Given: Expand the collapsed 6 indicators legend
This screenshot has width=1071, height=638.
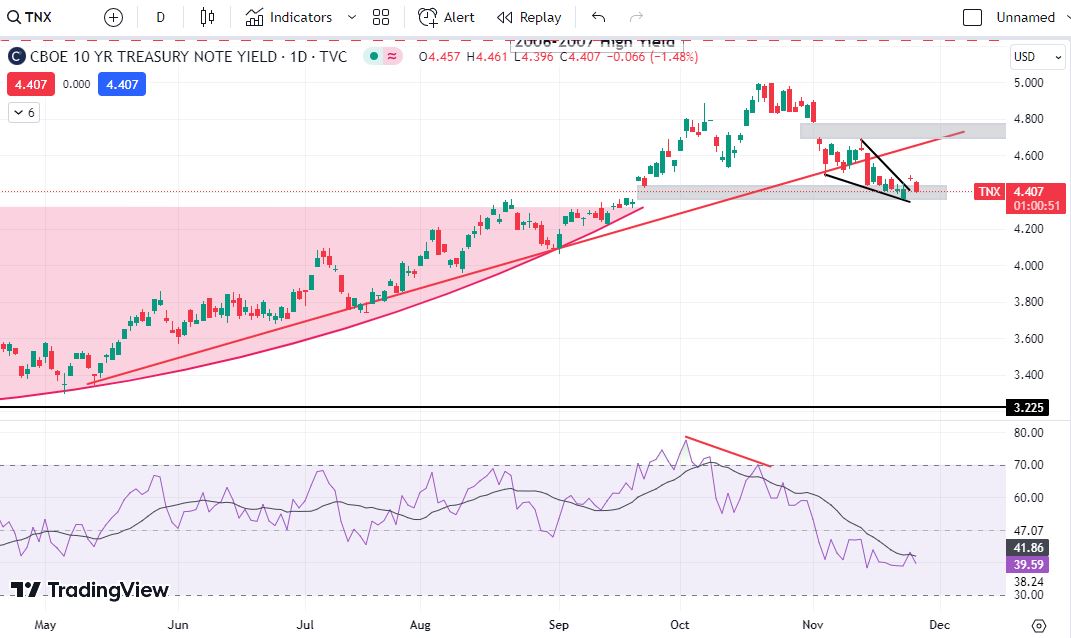Looking at the screenshot, I should [x=24, y=113].
